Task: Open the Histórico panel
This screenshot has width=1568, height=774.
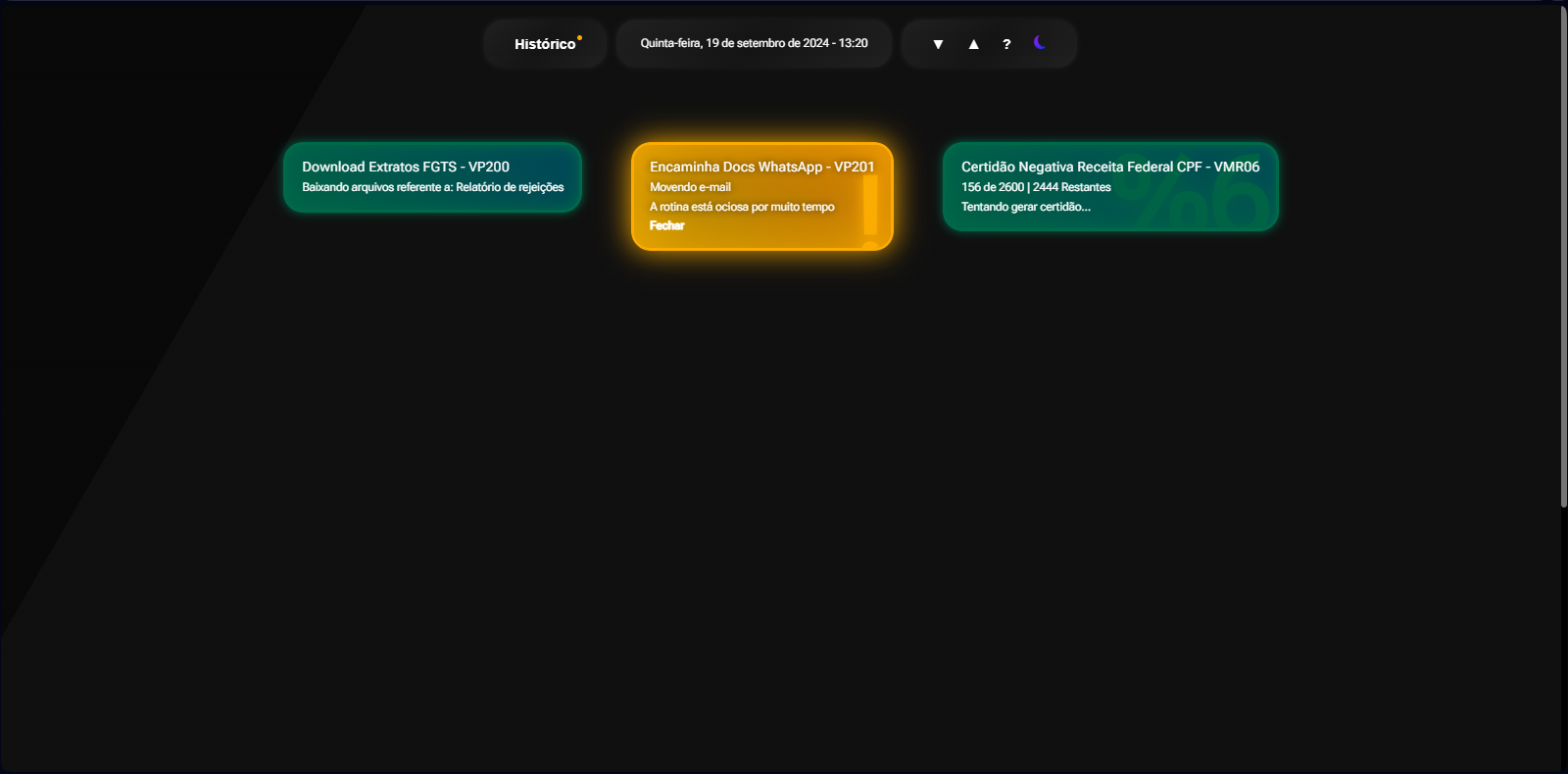Action: (x=545, y=44)
